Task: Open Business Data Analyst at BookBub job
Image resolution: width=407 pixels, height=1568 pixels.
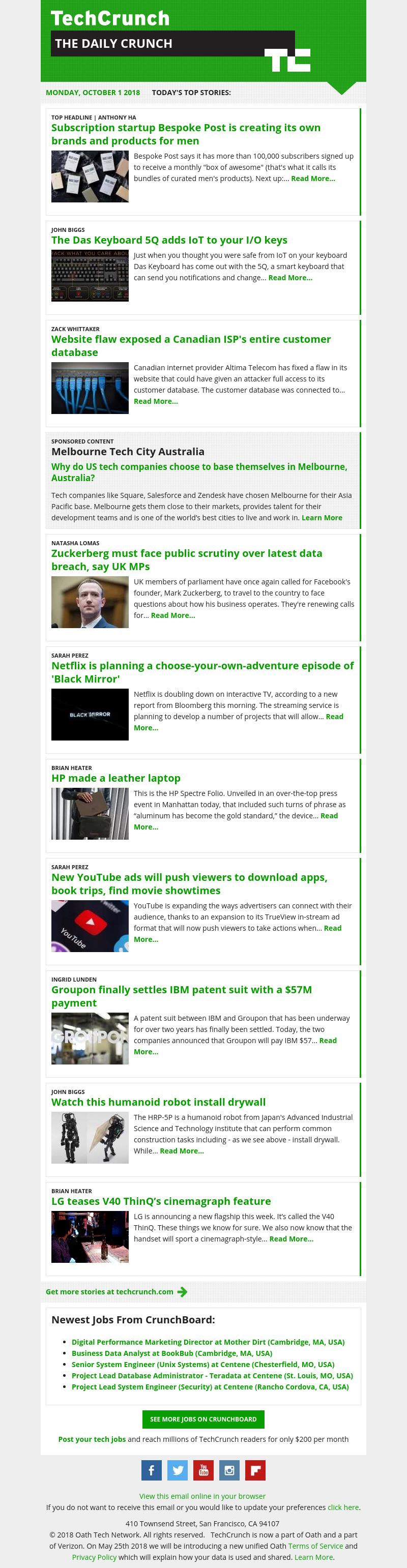Action: click(x=172, y=1353)
